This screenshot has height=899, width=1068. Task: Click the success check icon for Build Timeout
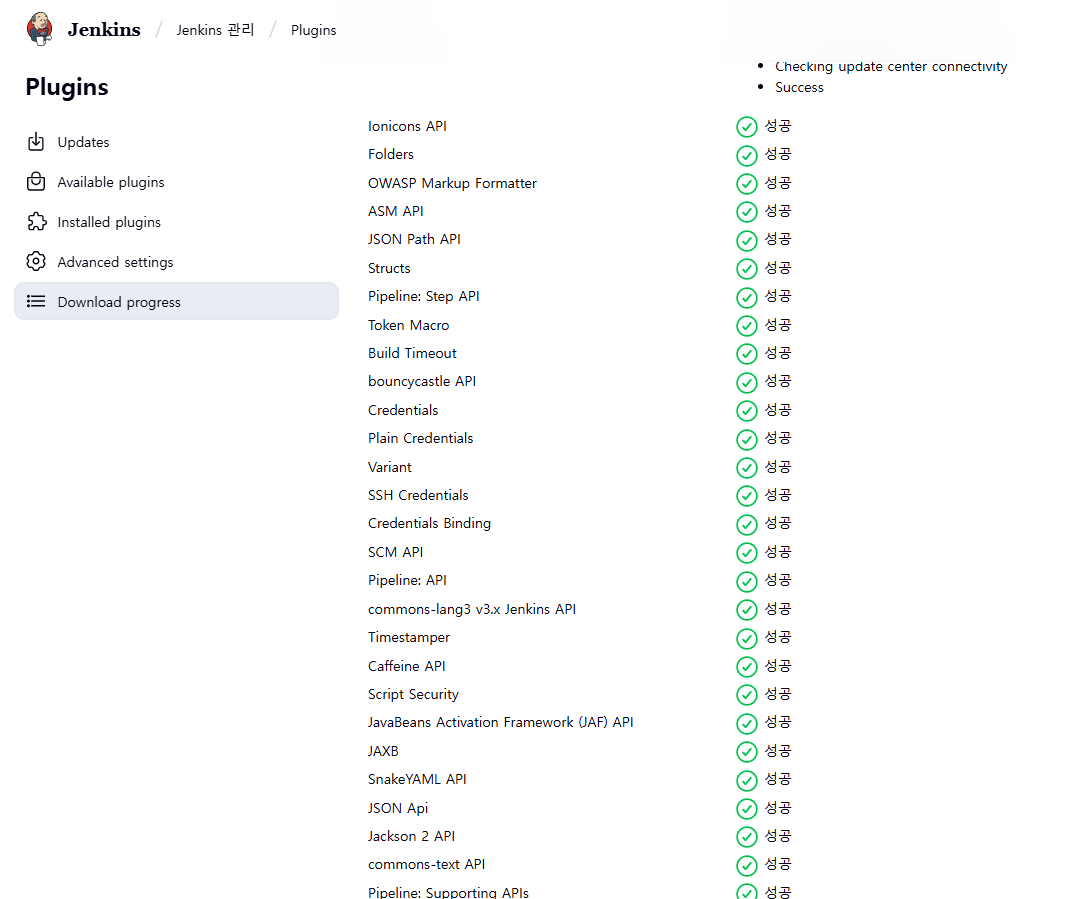pos(747,354)
